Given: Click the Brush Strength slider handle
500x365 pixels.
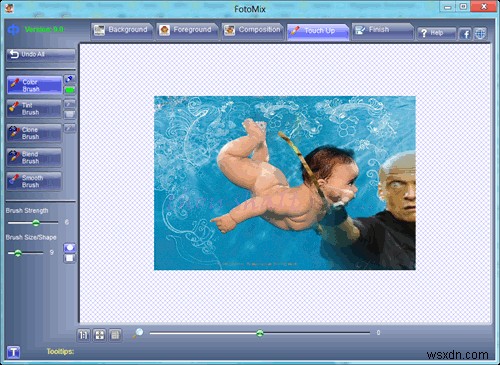Looking at the screenshot, I should pos(36,223).
